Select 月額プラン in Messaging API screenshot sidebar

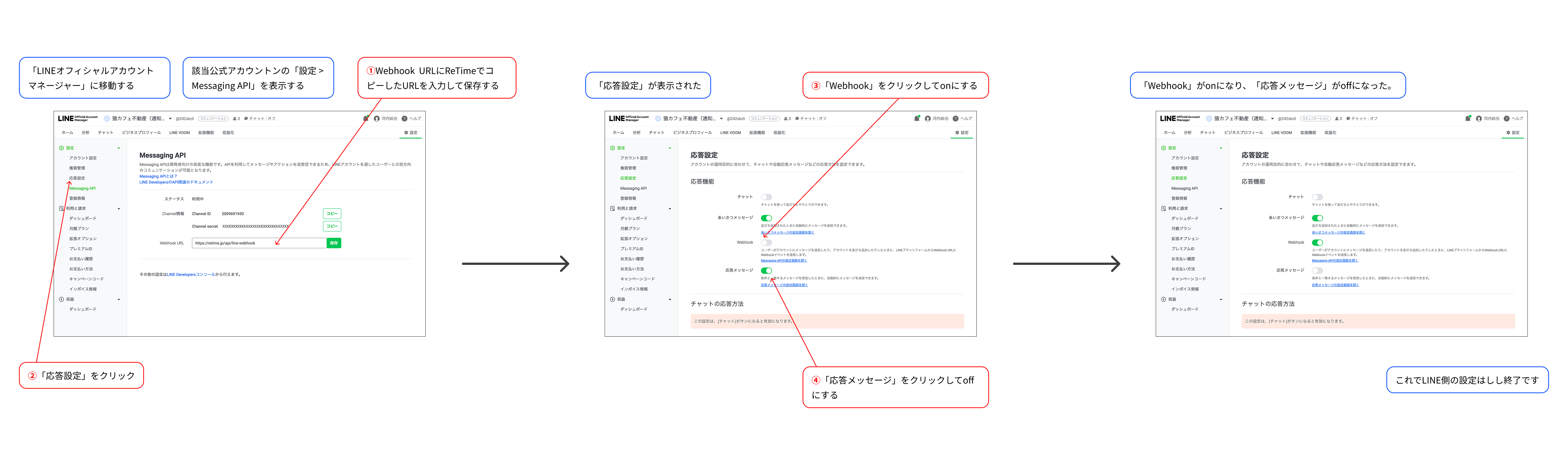point(79,229)
